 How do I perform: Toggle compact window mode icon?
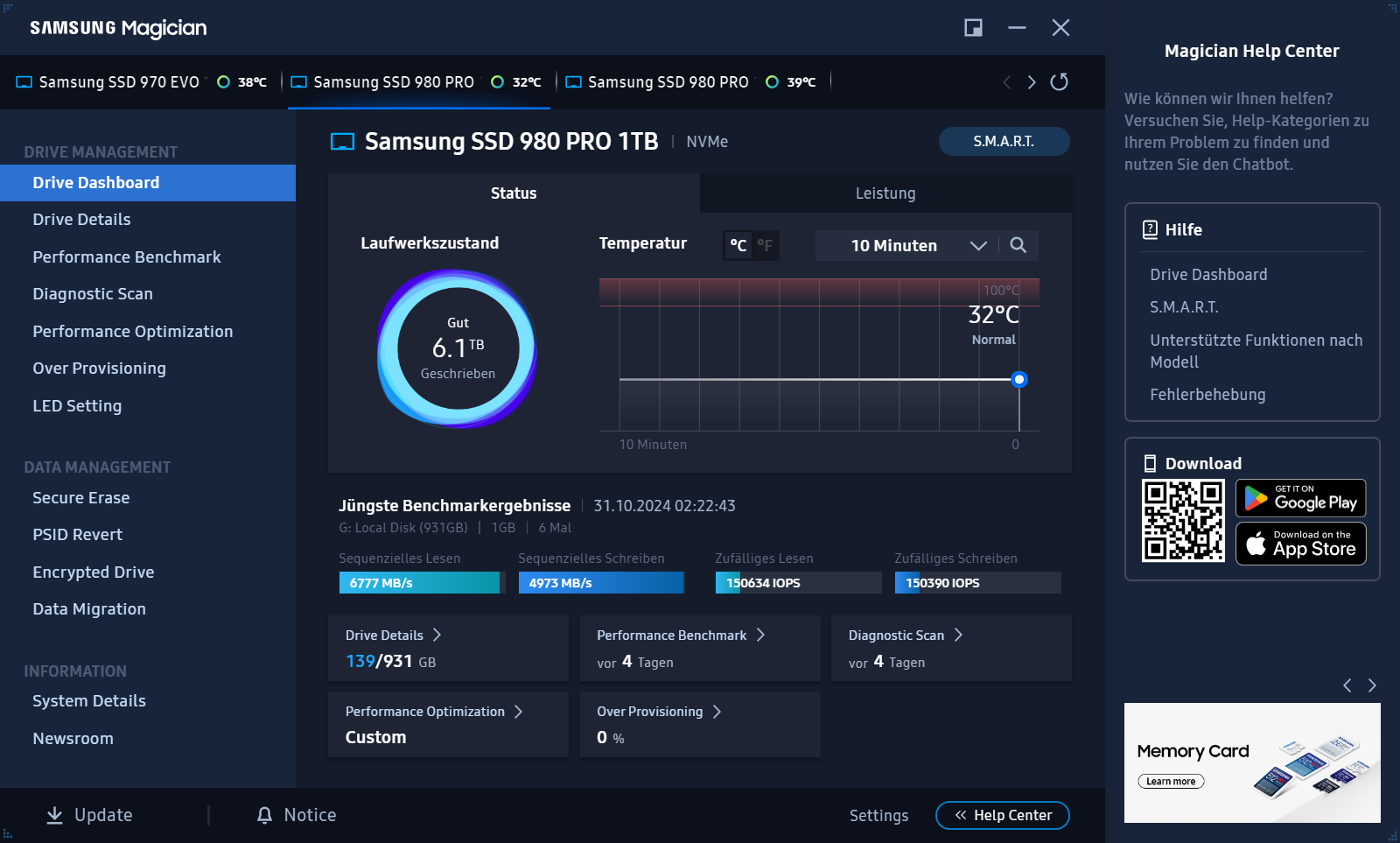pos(973,28)
